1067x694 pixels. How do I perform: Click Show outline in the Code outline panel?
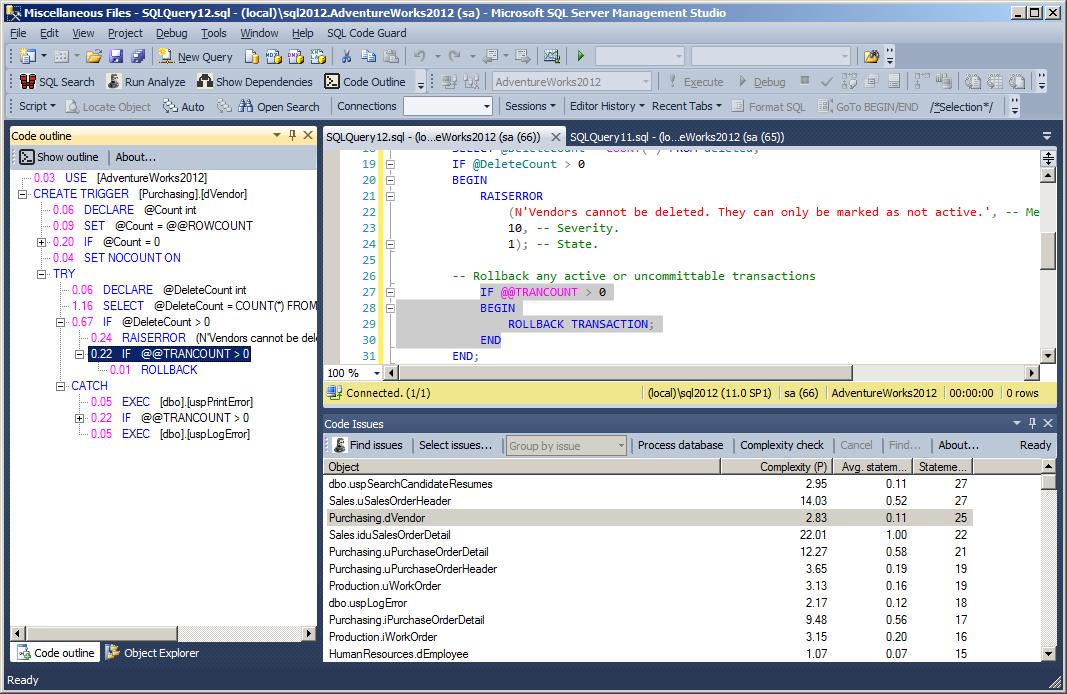tap(59, 157)
